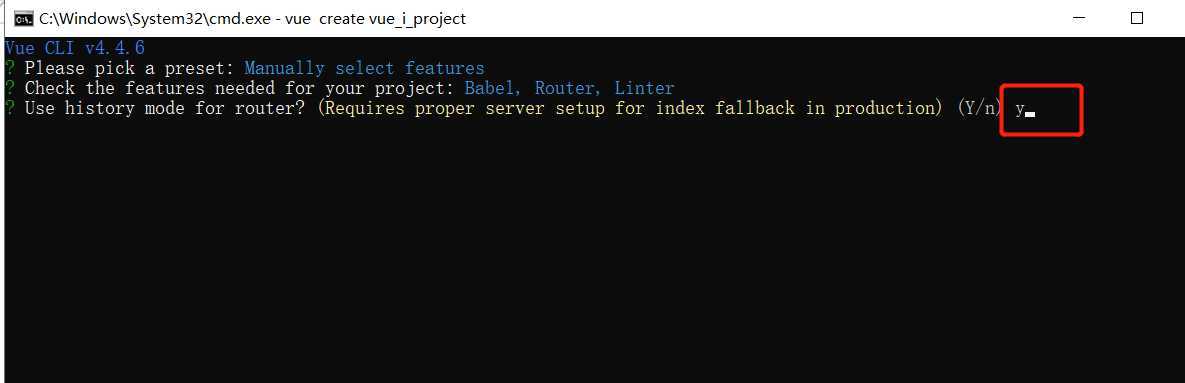Click the blinking cursor after the typed y

[1030, 115]
